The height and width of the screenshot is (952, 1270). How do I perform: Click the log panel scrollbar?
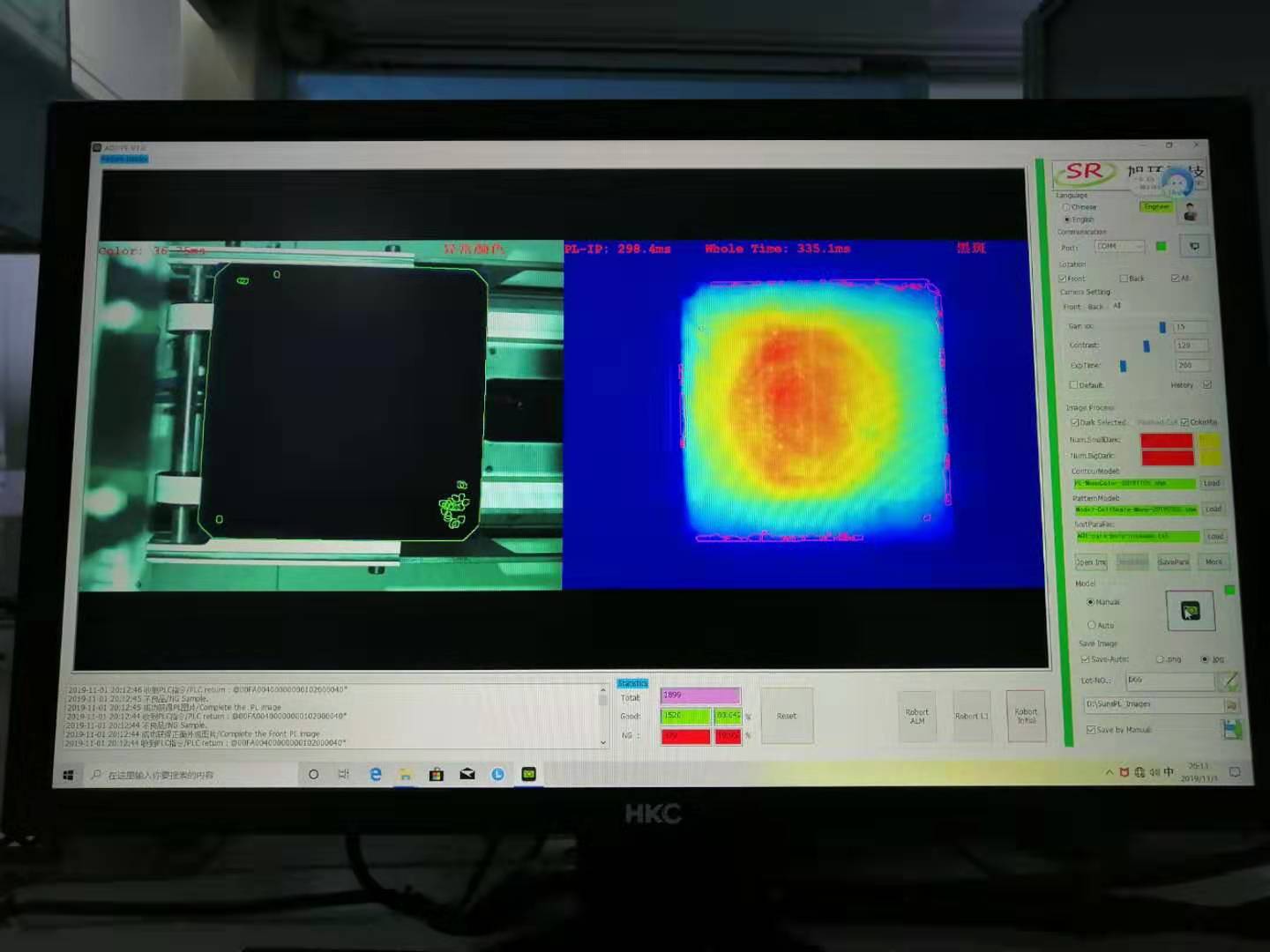coord(603,716)
